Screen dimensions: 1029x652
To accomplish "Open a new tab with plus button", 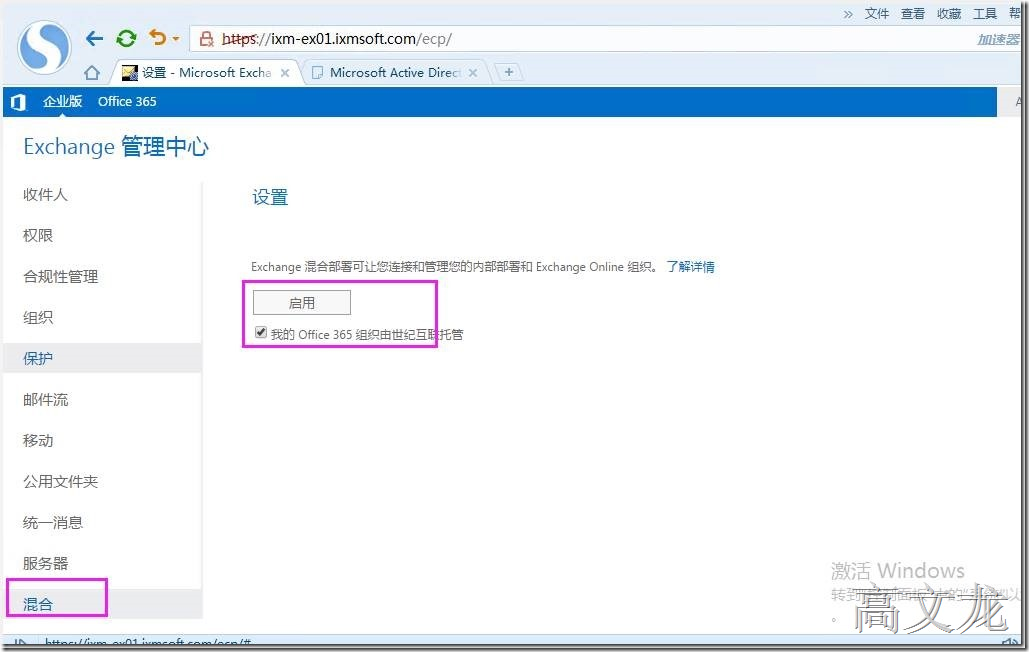I will point(509,71).
